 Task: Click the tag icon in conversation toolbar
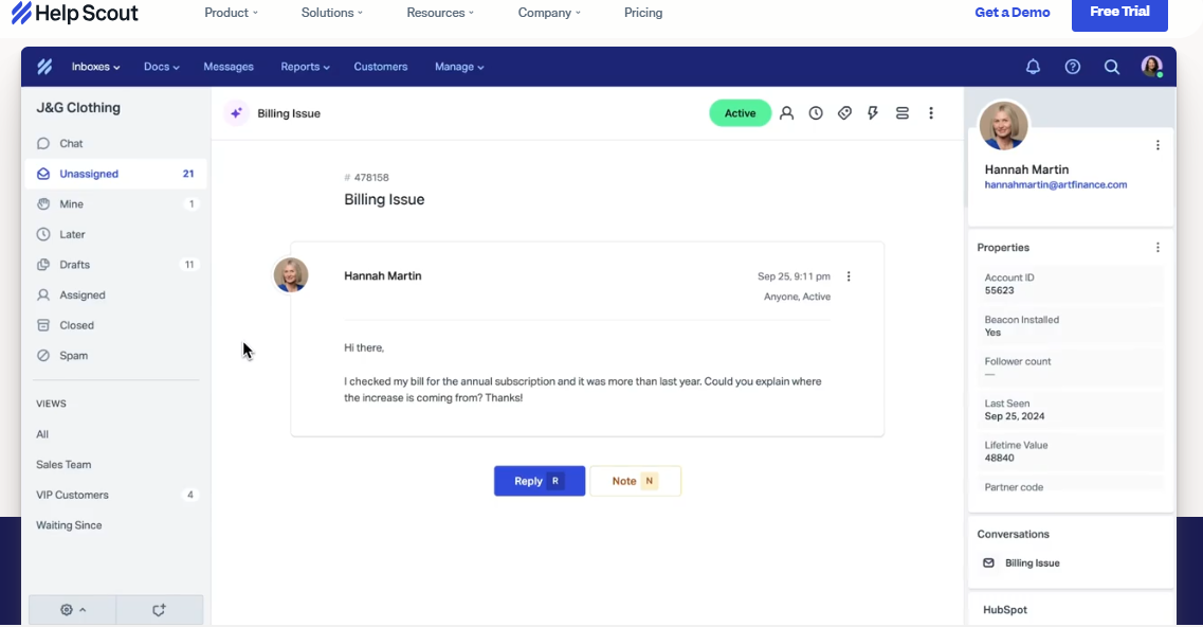point(845,113)
